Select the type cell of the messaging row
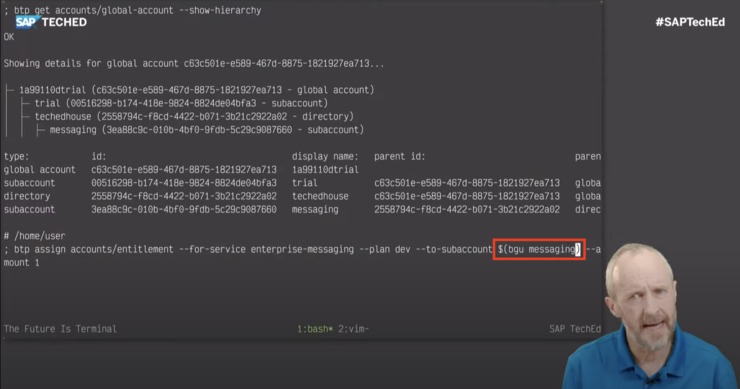Image resolution: width=740 pixels, height=389 pixels. click(x=29, y=209)
